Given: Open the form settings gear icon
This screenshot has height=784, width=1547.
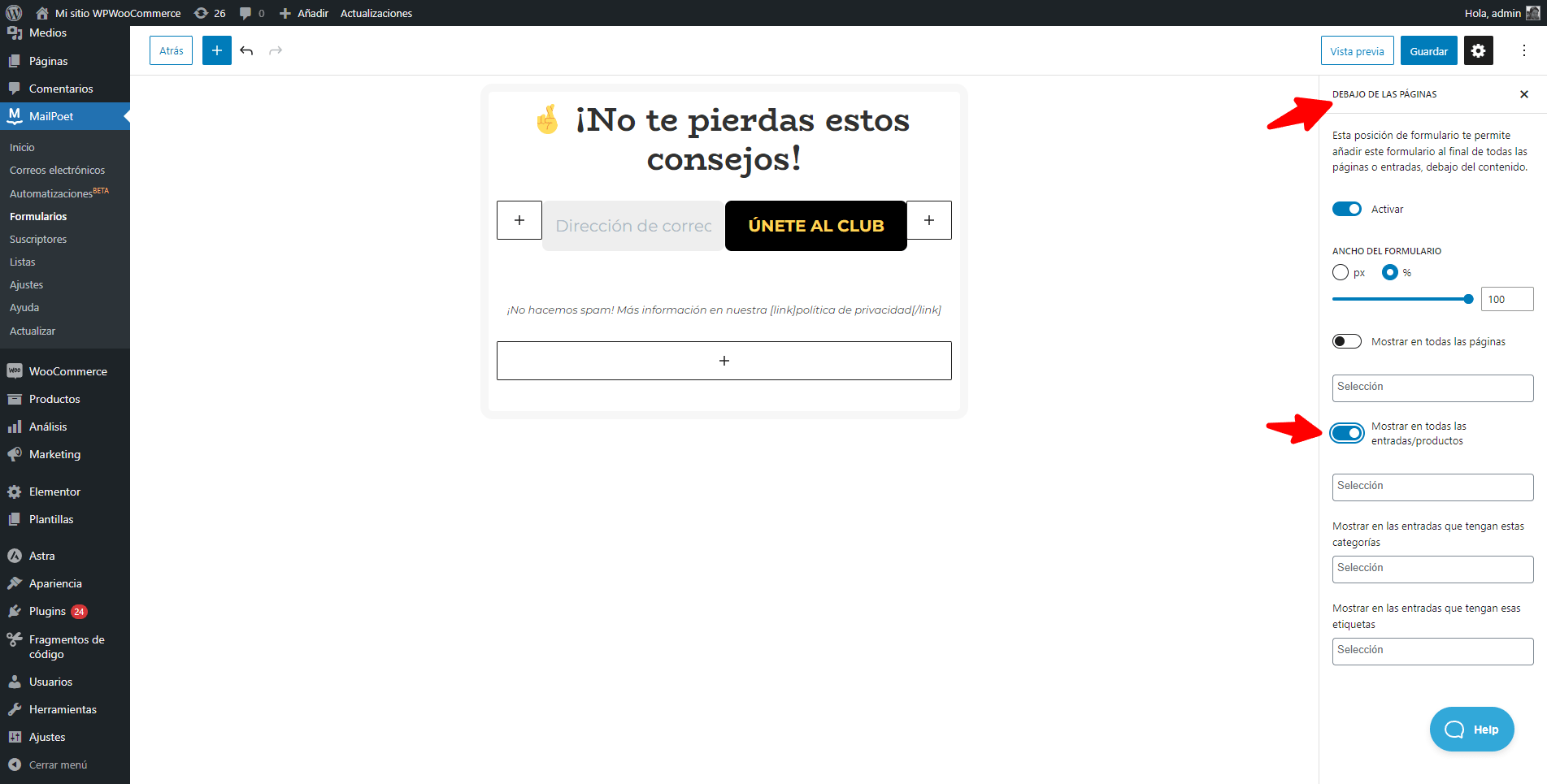Looking at the screenshot, I should (x=1478, y=50).
